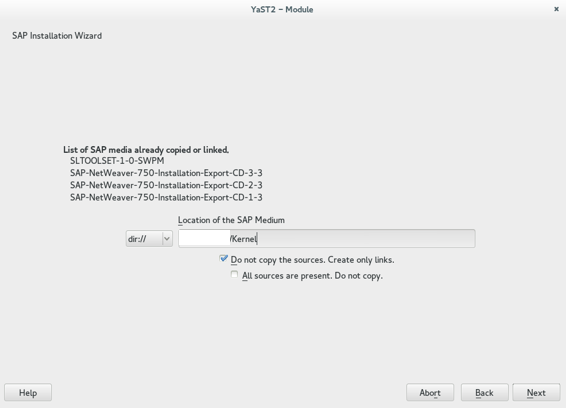Go Back to the previous wizard step
The height and width of the screenshot is (408, 566).
point(484,392)
